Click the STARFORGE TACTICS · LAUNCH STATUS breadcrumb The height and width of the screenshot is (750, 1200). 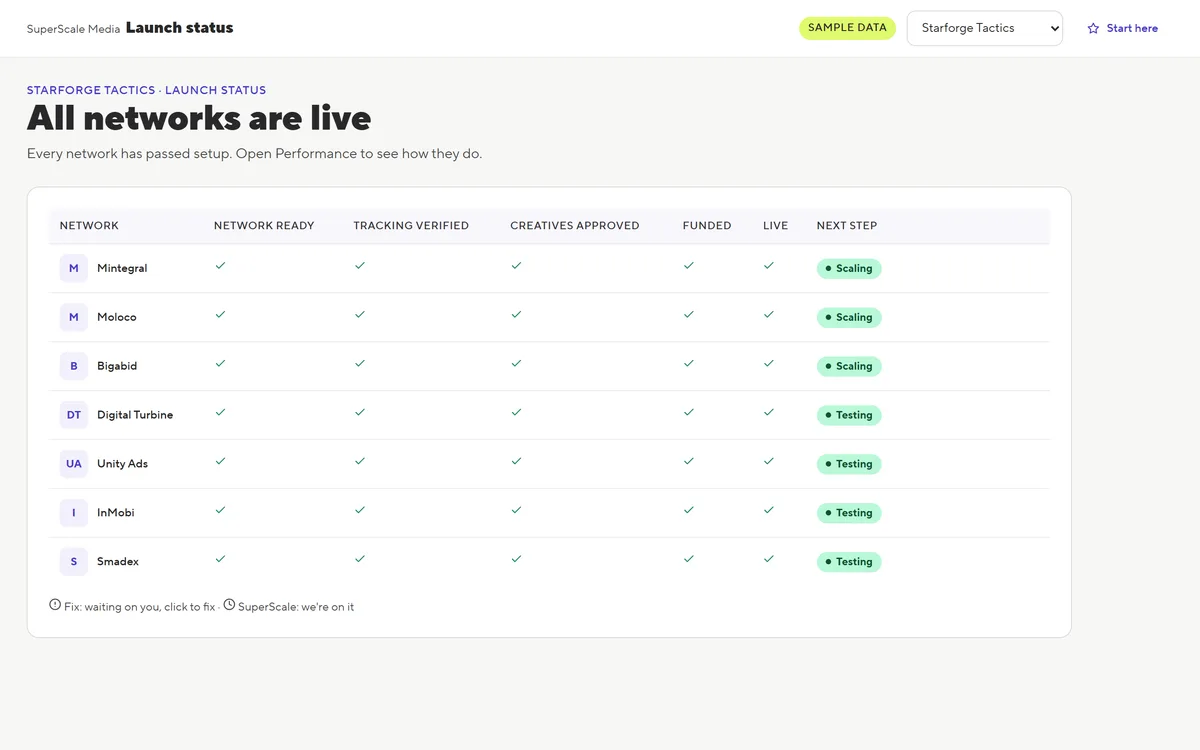click(146, 90)
